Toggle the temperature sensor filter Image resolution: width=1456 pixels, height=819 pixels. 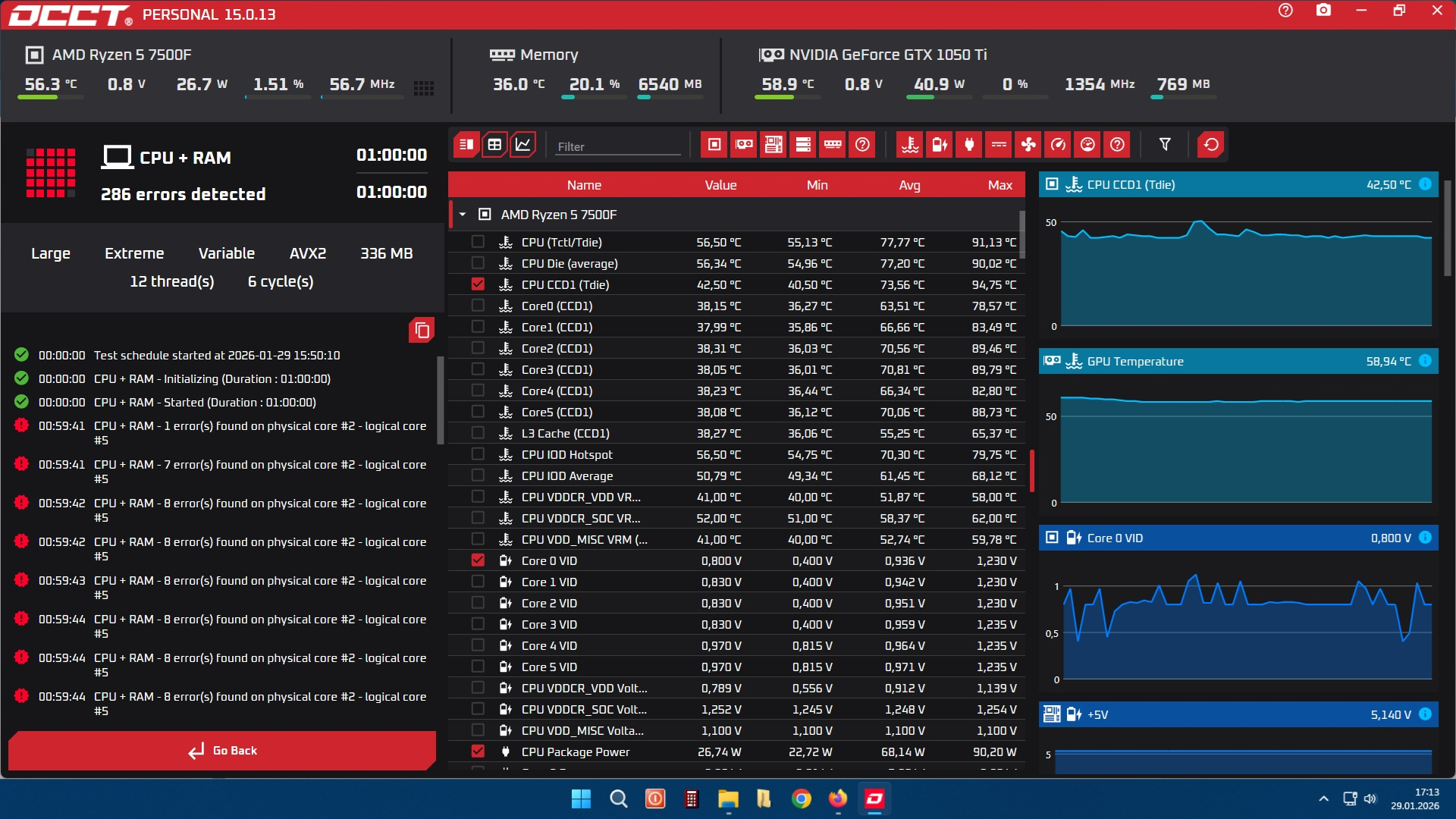tap(910, 144)
